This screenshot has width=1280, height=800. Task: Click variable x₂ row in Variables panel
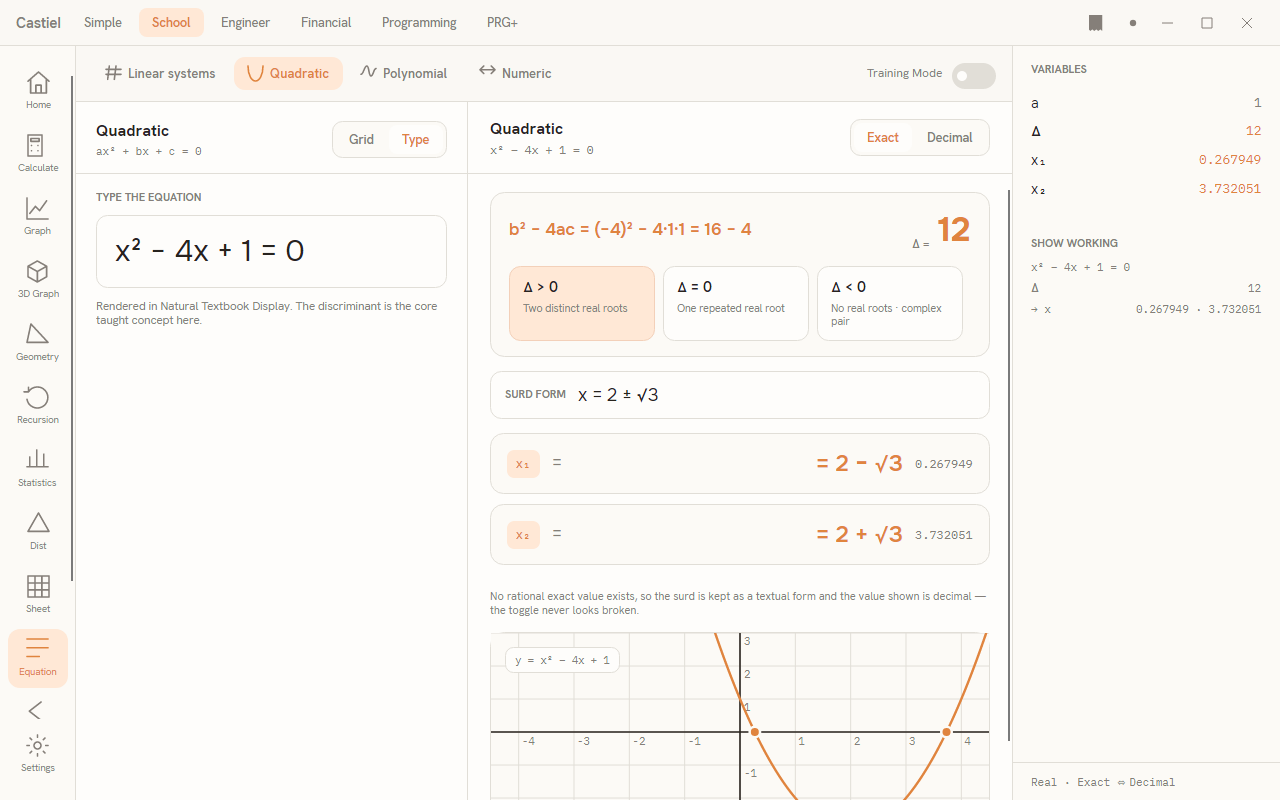coord(1146,189)
